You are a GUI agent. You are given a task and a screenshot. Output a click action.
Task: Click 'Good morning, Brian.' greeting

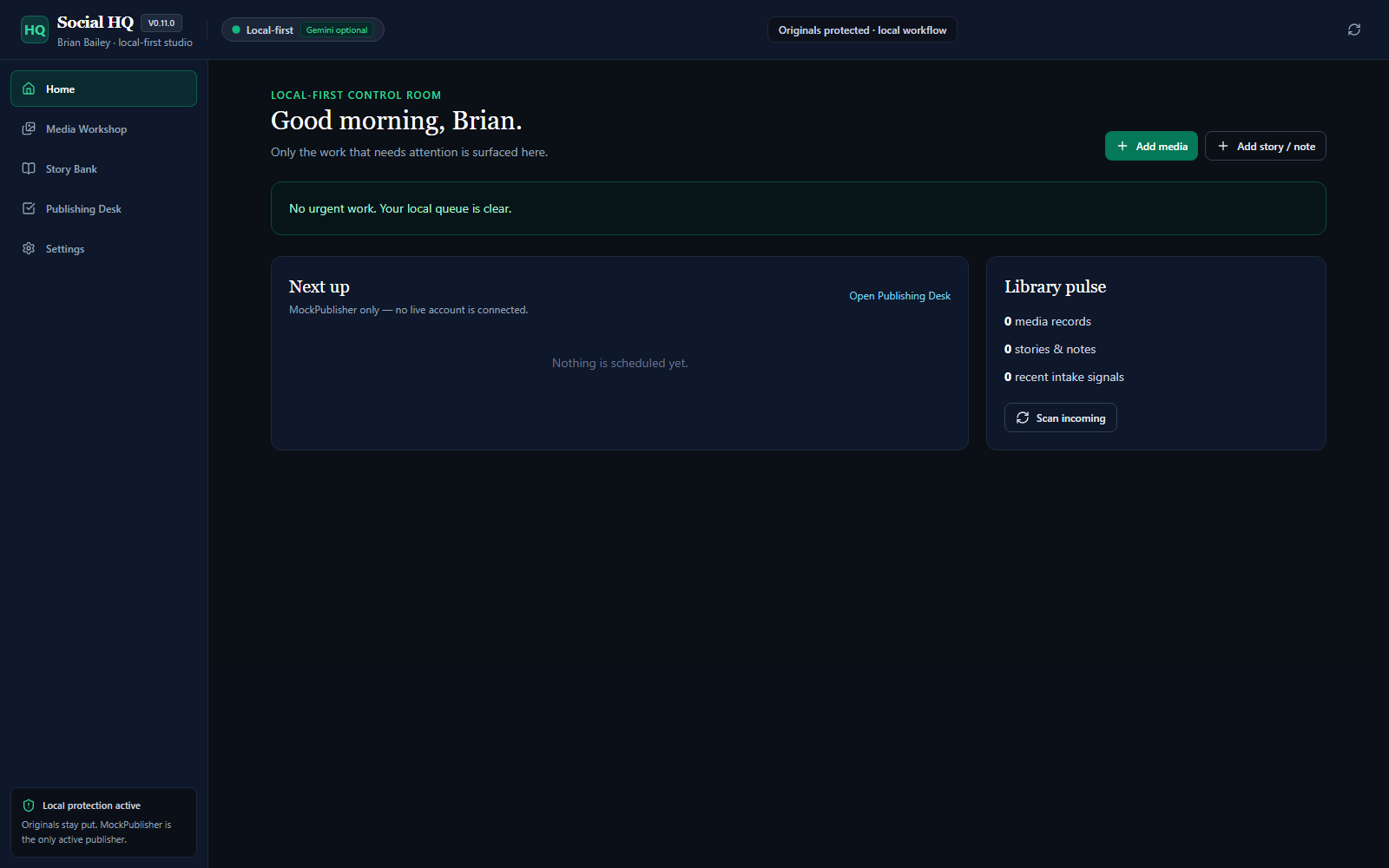(x=397, y=121)
